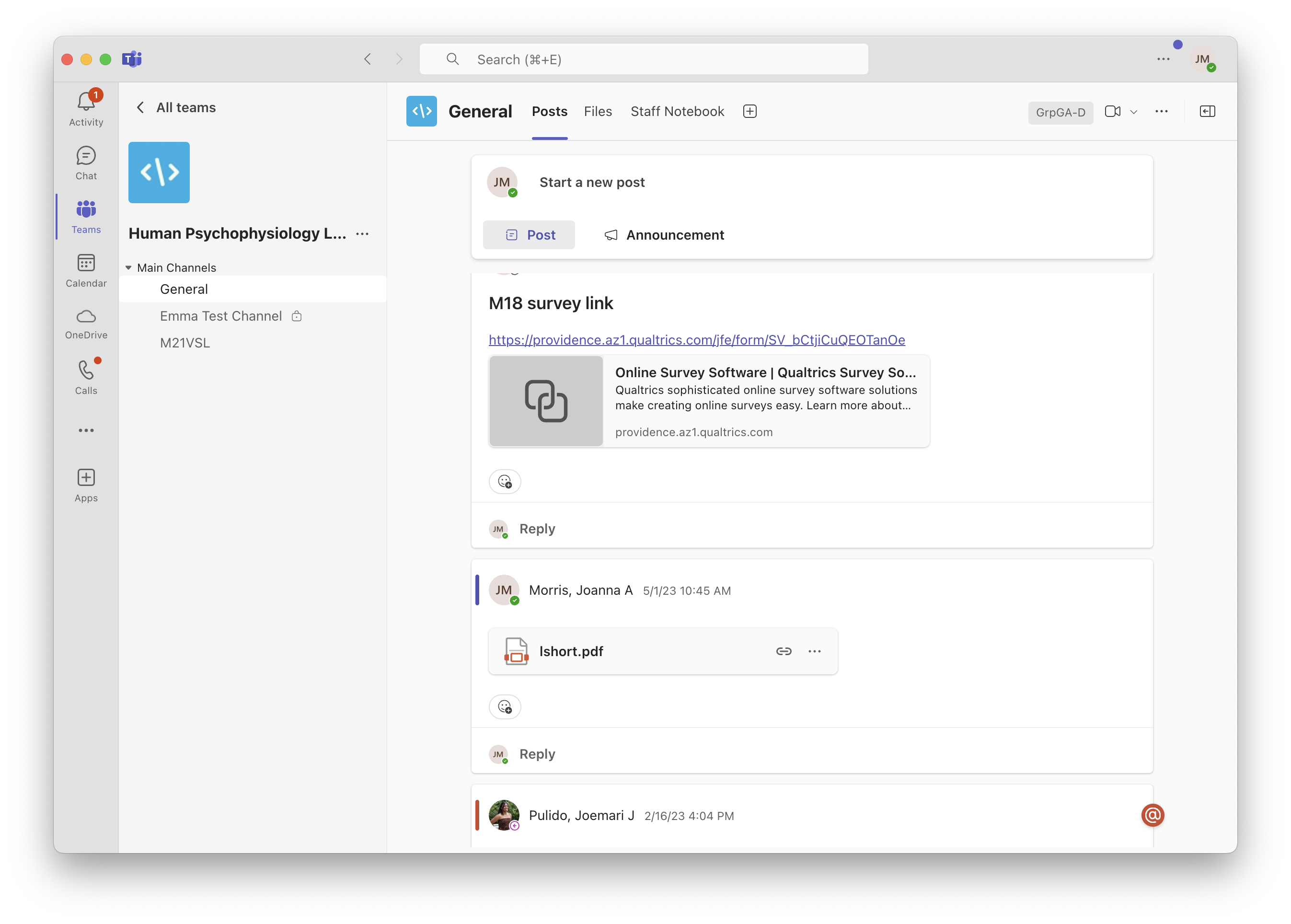The width and height of the screenshot is (1291, 924).
Task: Click Pulido Joemari's profile photo
Action: coord(504,815)
